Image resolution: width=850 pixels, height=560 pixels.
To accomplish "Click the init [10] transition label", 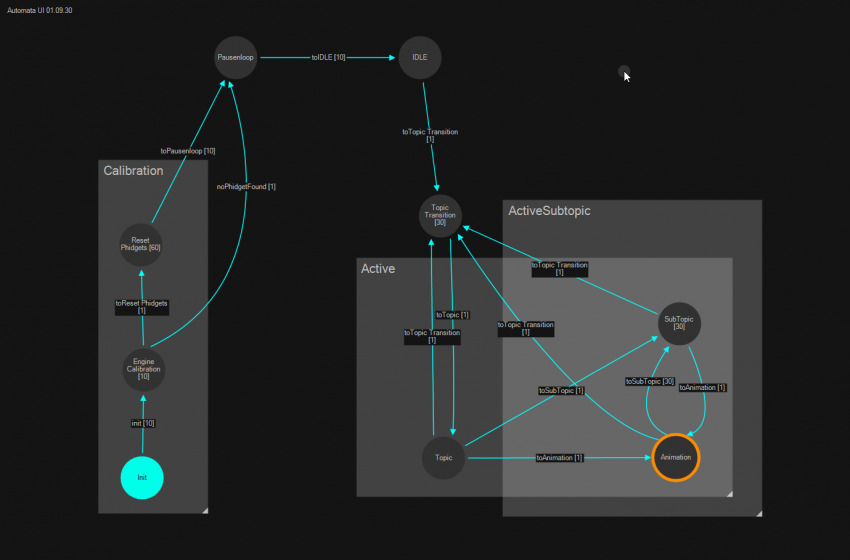I will click(142, 423).
